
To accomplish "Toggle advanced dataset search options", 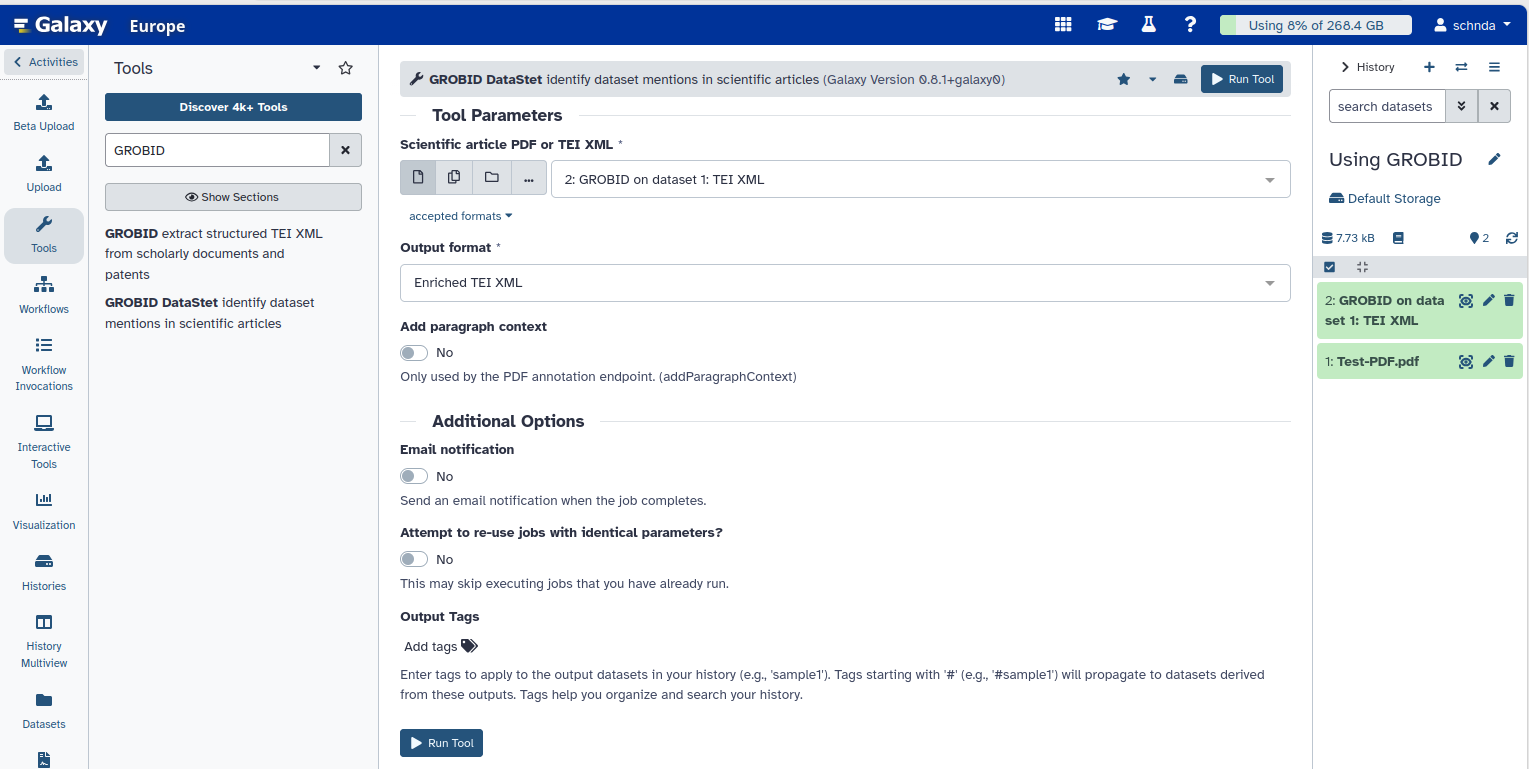I will coord(1461,106).
